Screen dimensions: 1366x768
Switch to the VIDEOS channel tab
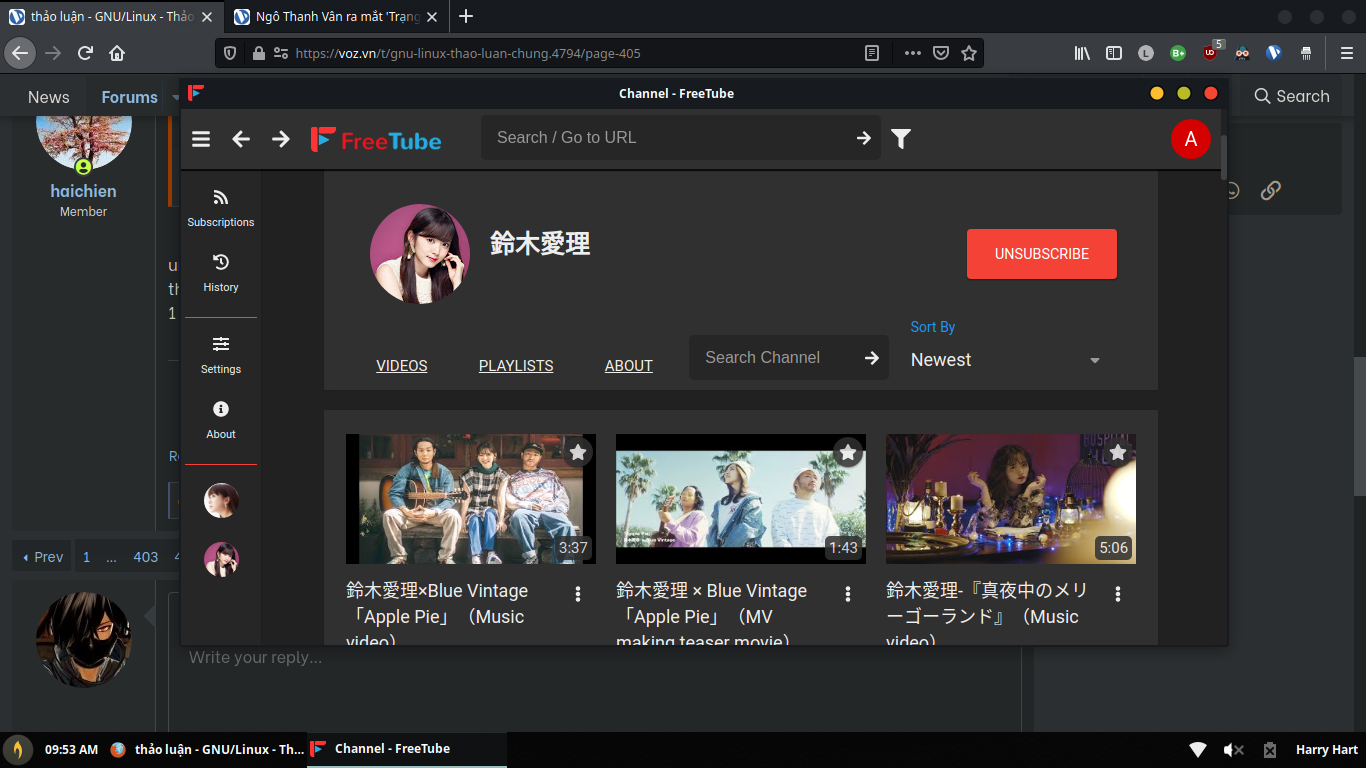coord(402,366)
